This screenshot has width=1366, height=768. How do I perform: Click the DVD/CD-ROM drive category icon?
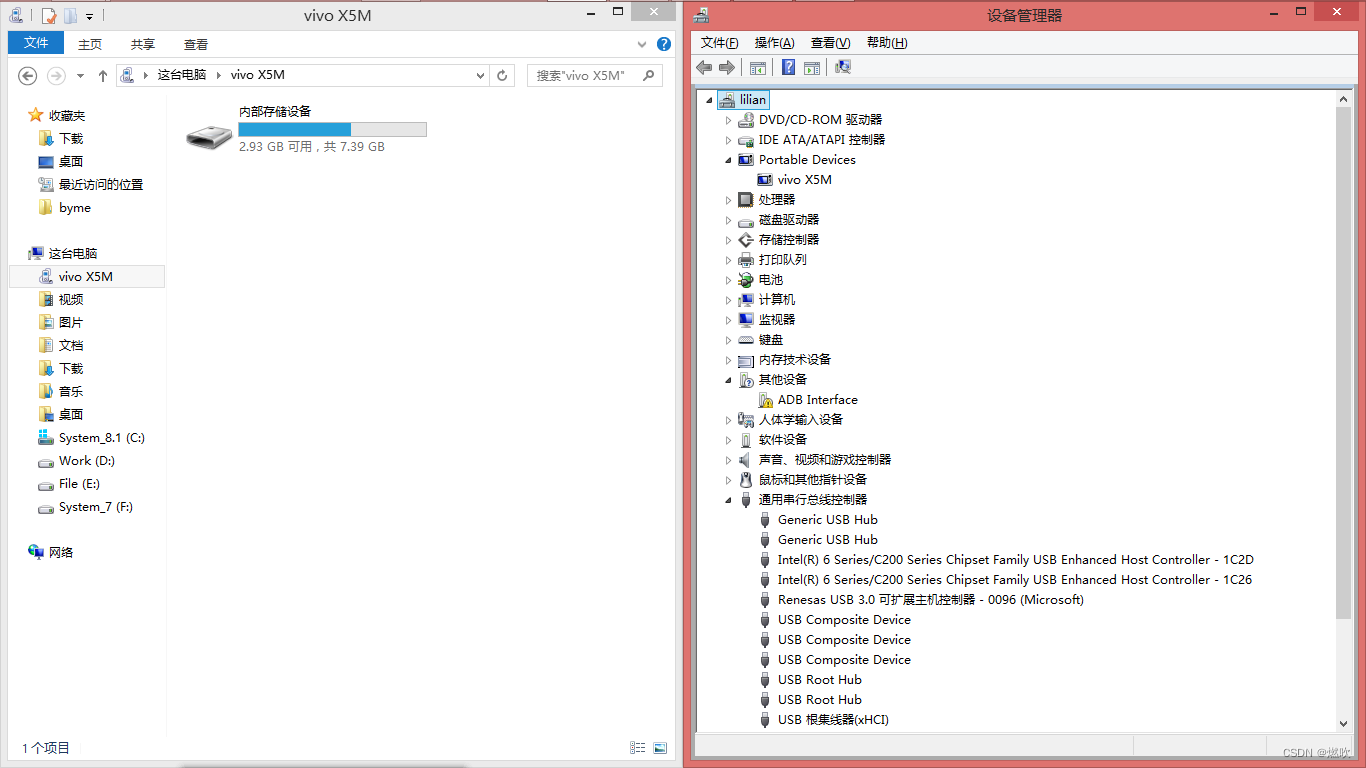click(746, 120)
